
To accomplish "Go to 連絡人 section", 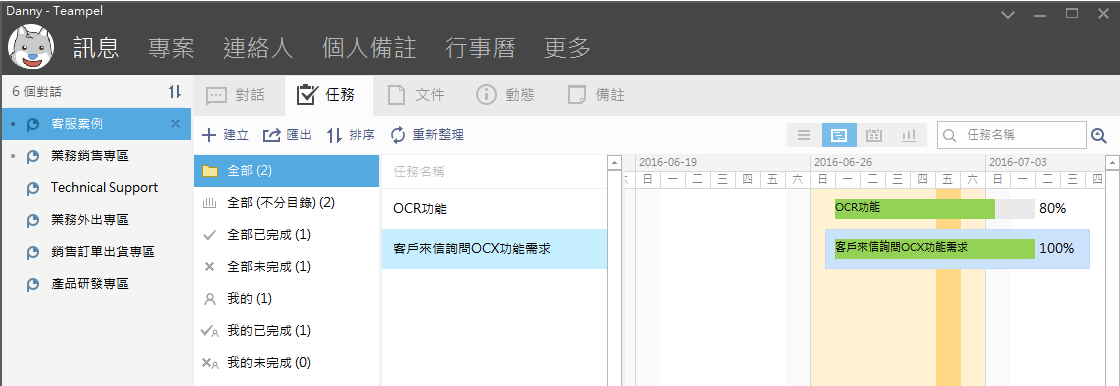I will 258,48.
